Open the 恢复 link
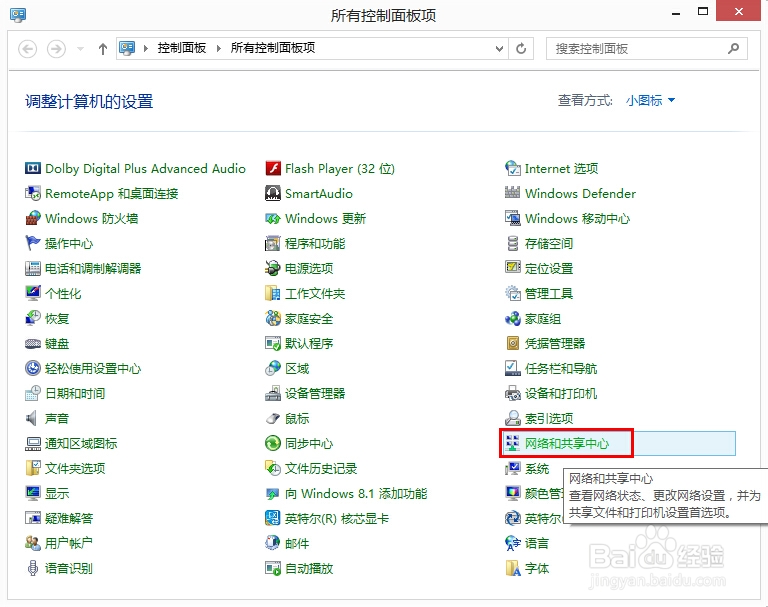This screenshot has width=768, height=607. tap(57, 318)
